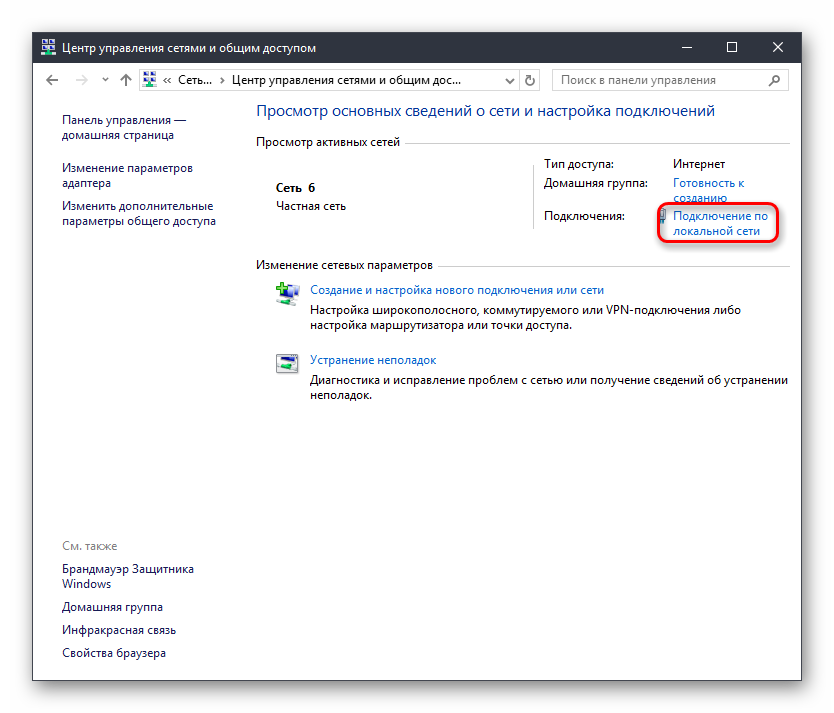Click the Up one level arrow
Viewport: 834px width, 713px height.
coord(126,80)
